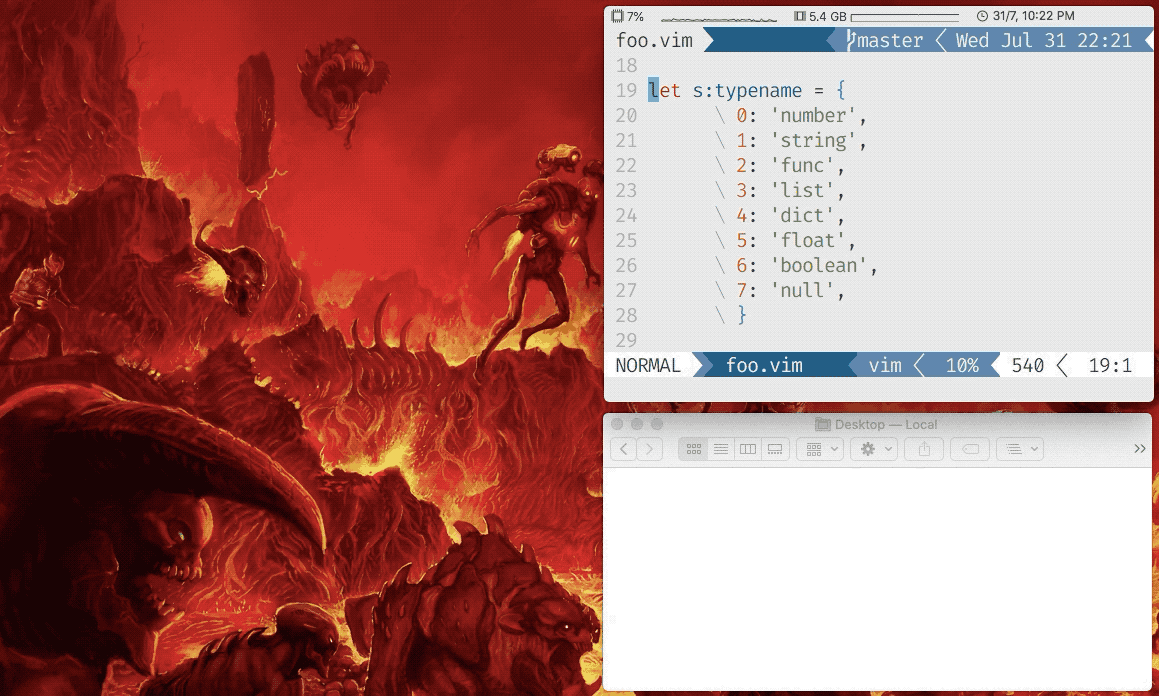
Task: Zoom the Finder Desktop window
Action: point(657,424)
